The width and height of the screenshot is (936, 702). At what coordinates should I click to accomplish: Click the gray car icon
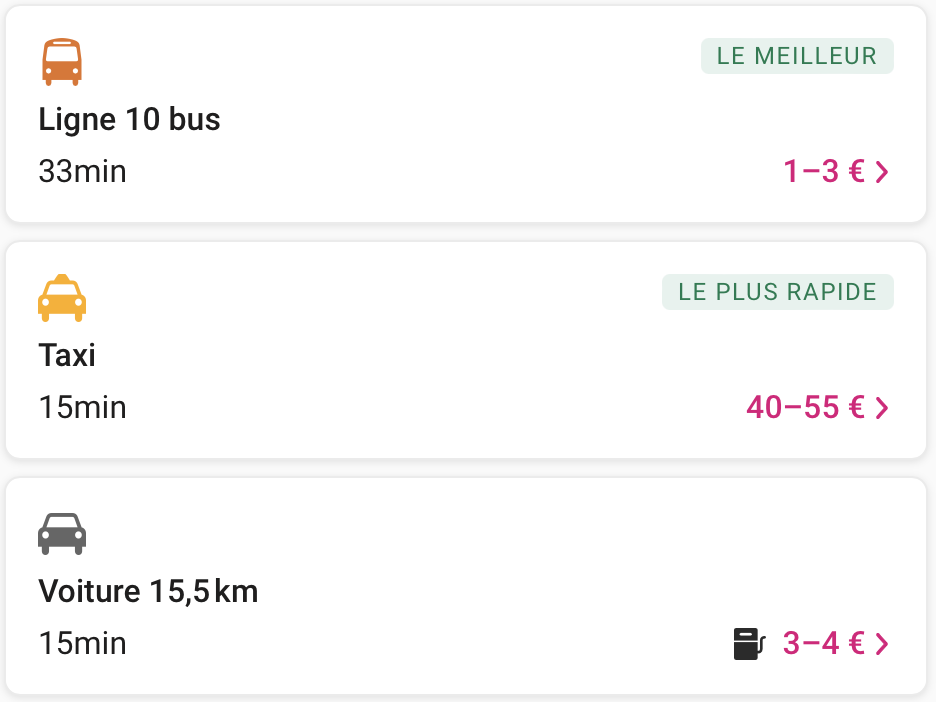click(61, 534)
